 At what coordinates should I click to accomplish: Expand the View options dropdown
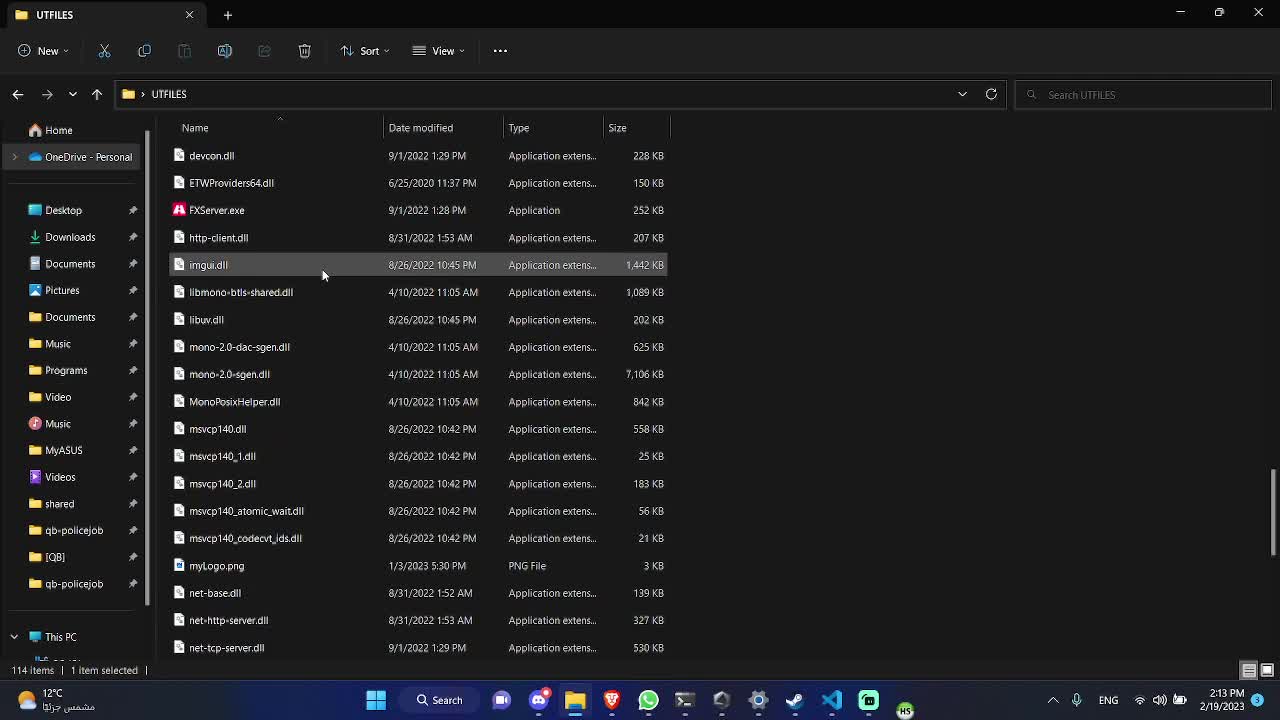click(438, 51)
